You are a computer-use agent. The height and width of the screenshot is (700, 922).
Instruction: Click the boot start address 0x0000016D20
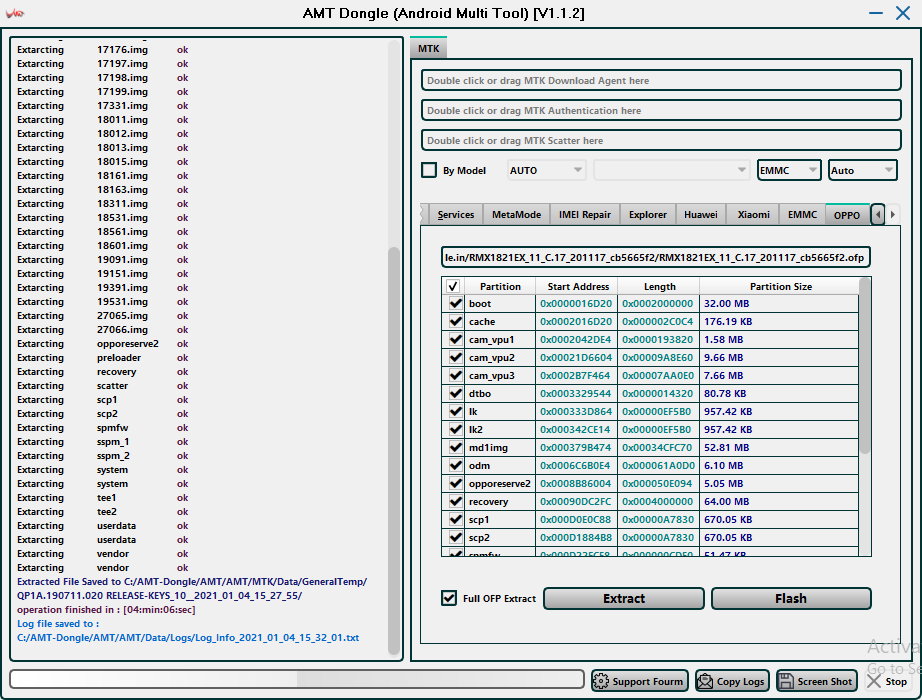(576, 304)
